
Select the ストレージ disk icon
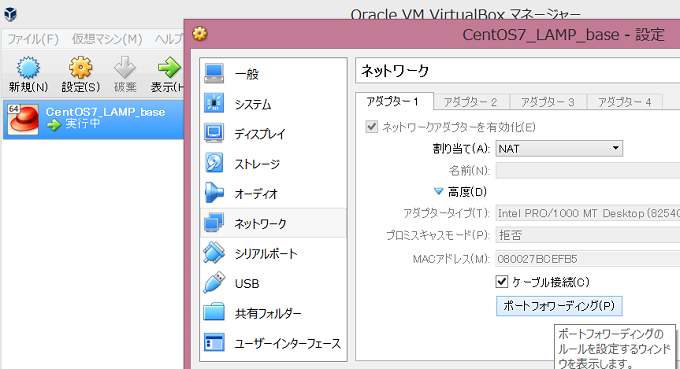click(x=214, y=163)
